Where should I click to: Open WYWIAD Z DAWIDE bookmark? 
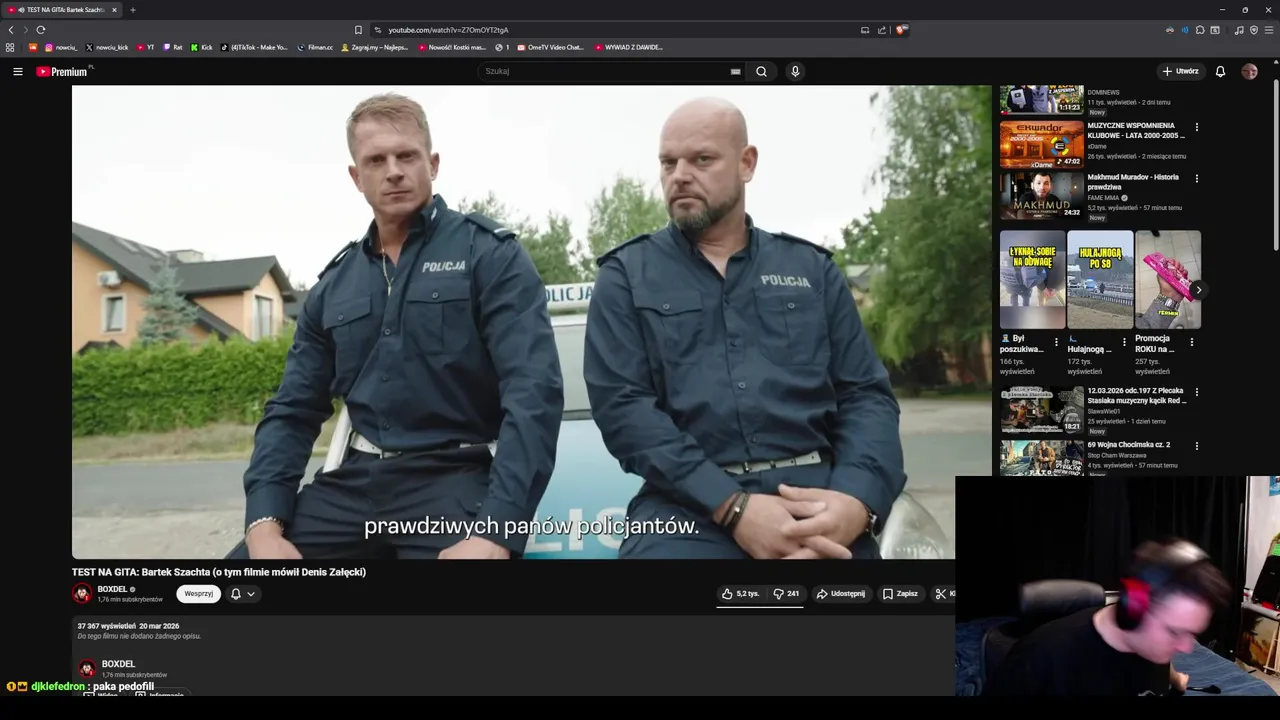pyautogui.click(x=629, y=47)
